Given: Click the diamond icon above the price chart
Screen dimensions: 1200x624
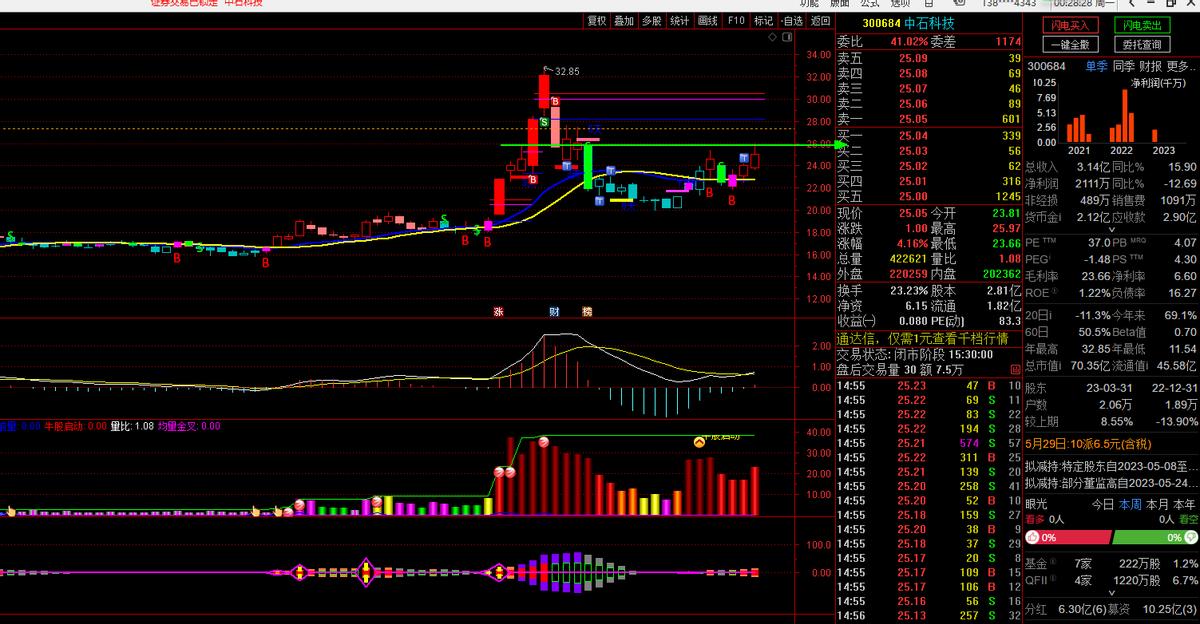Looking at the screenshot, I should click(x=772, y=36).
